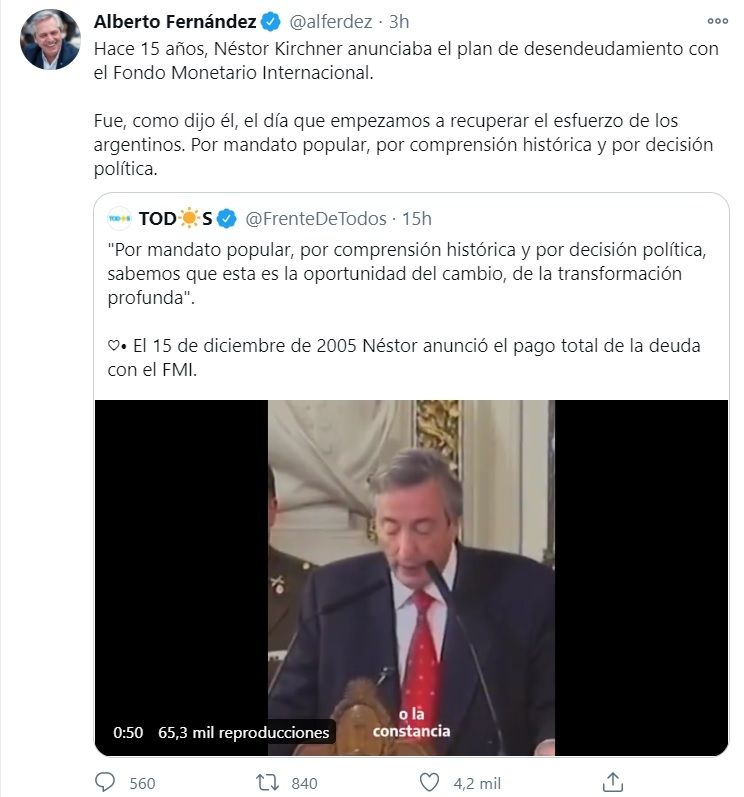The height and width of the screenshot is (797, 744).
Task: Open the @FrenteDeTodos handle
Action: click(x=316, y=219)
